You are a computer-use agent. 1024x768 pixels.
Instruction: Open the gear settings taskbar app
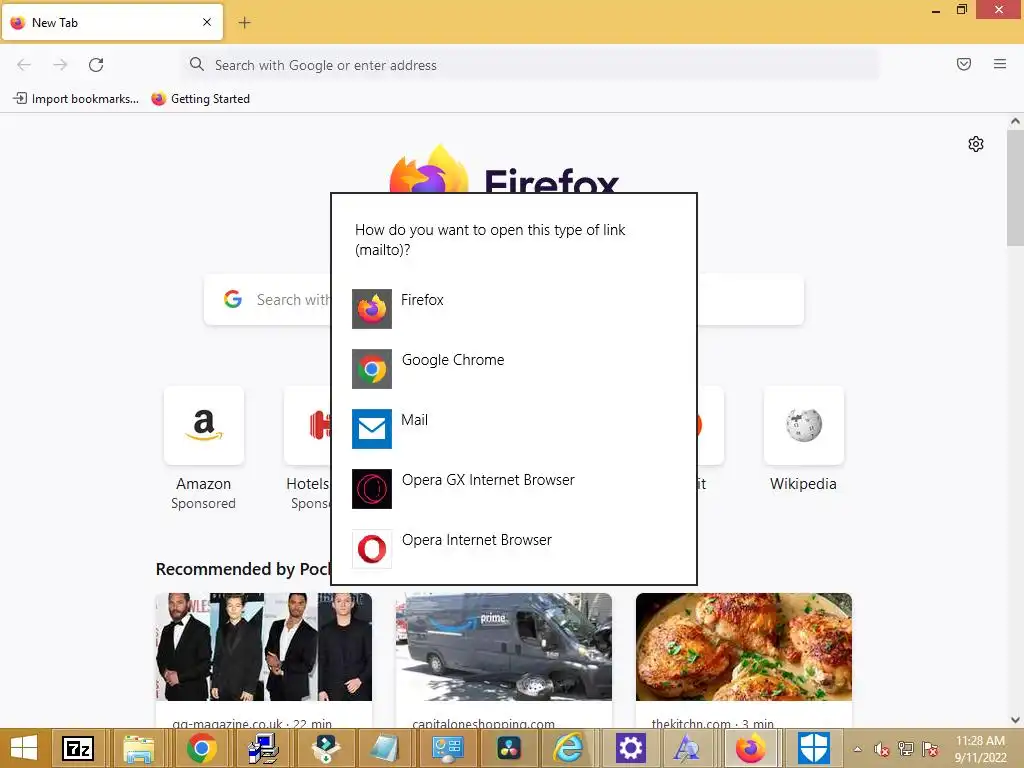click(630, 748)
